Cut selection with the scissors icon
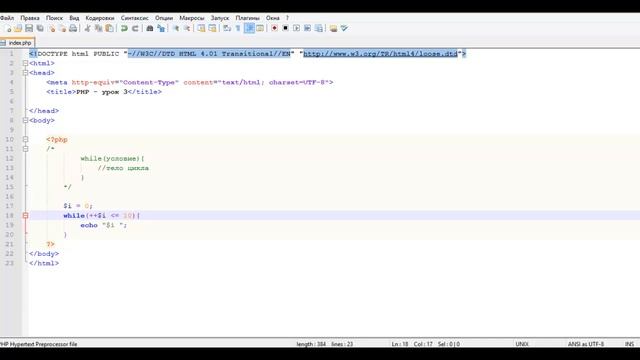Screen dimensions: 640x360 [x=87, y=28]
